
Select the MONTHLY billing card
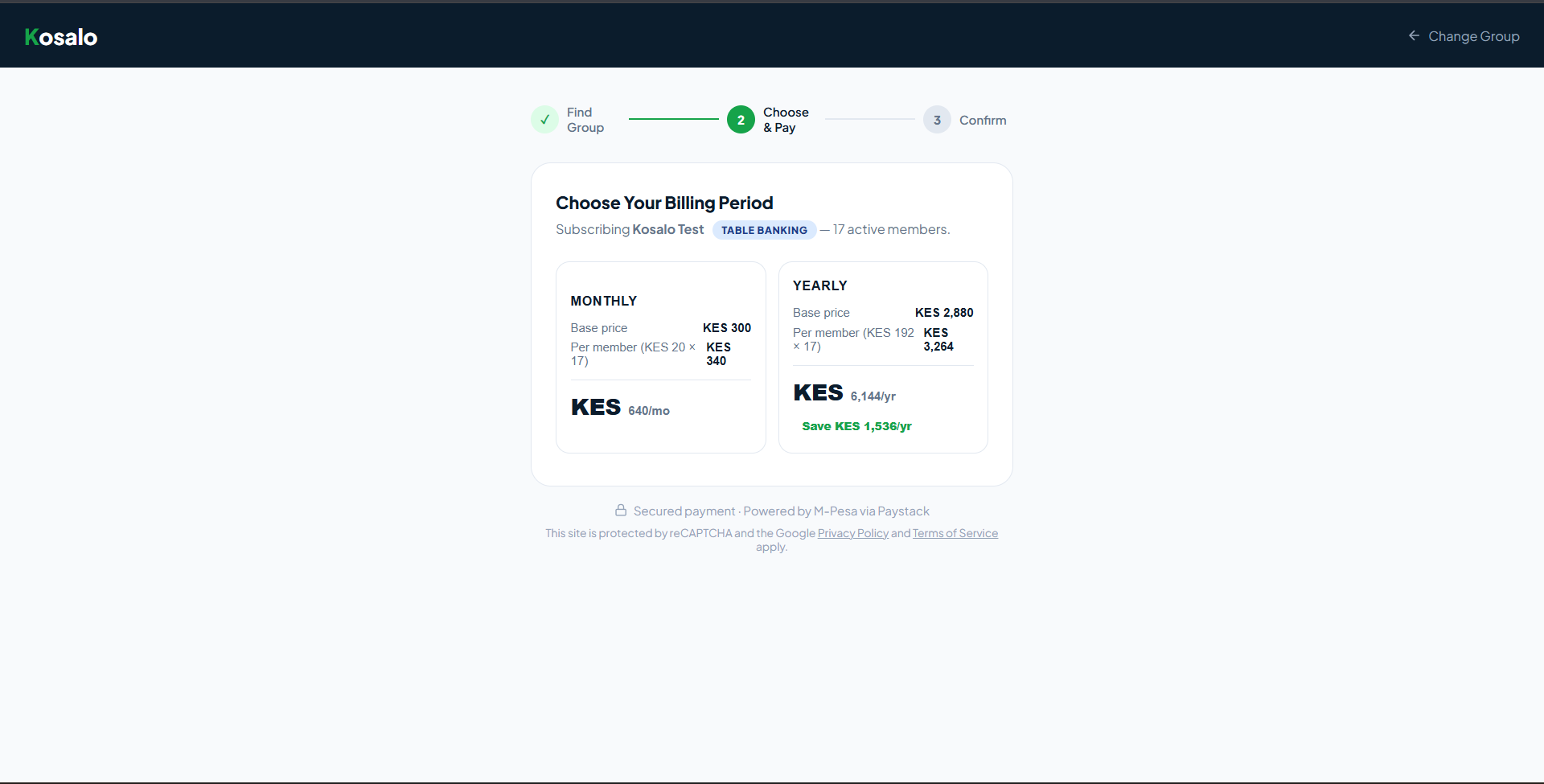tap(661, 357)
